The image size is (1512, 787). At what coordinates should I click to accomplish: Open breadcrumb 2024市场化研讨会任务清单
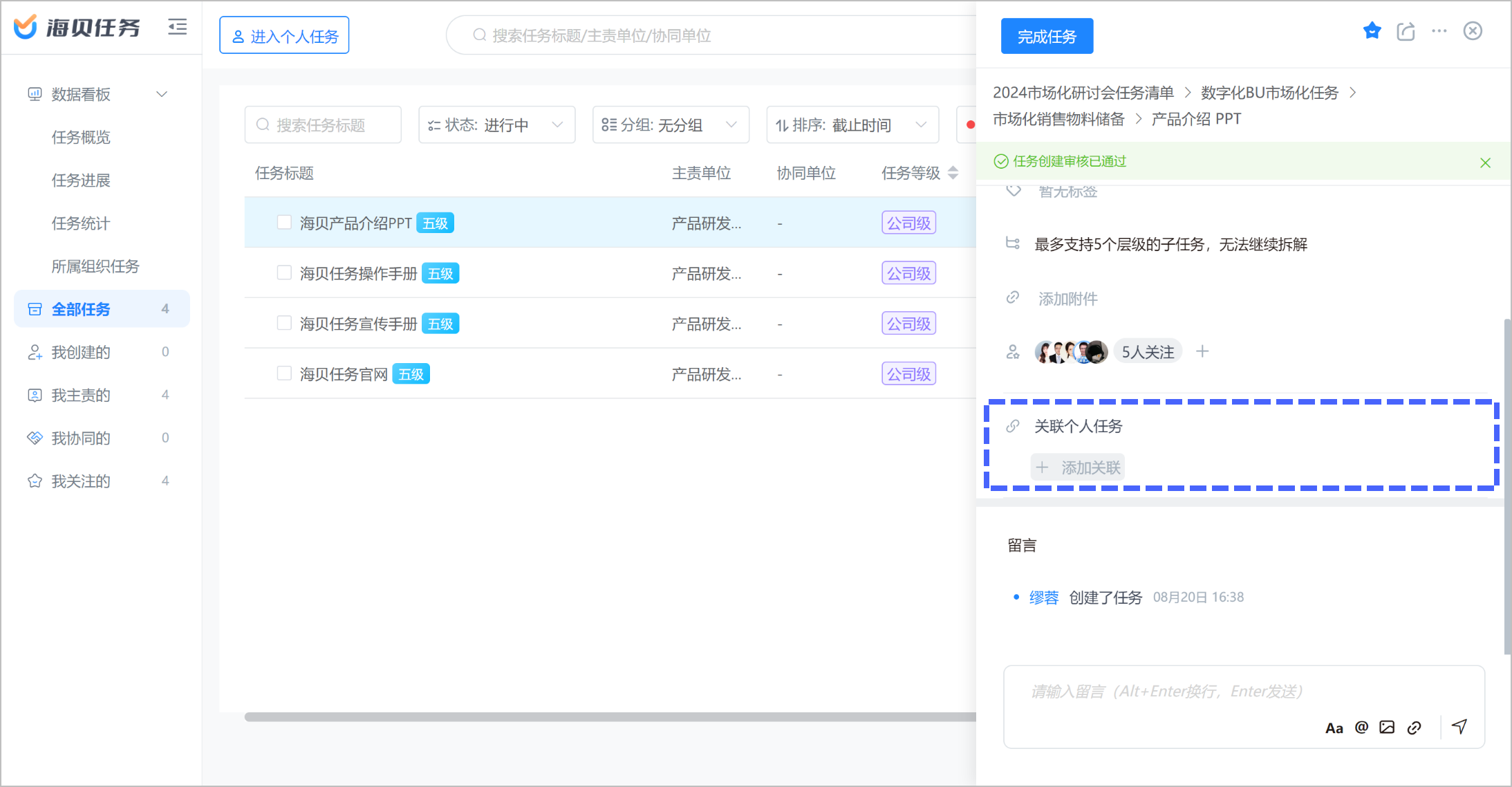[1083, 93]
